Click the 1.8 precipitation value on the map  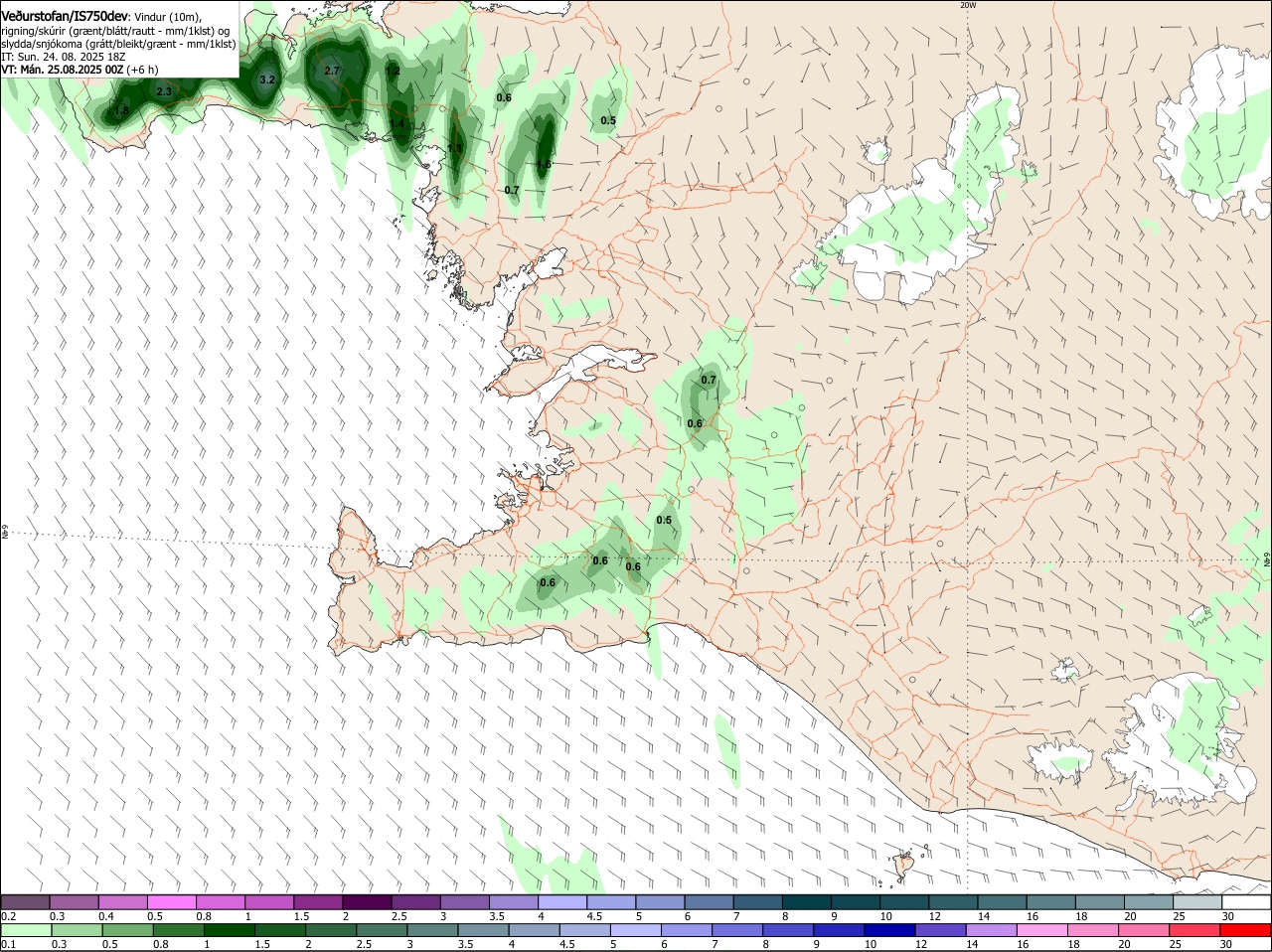tap(121, 110)
